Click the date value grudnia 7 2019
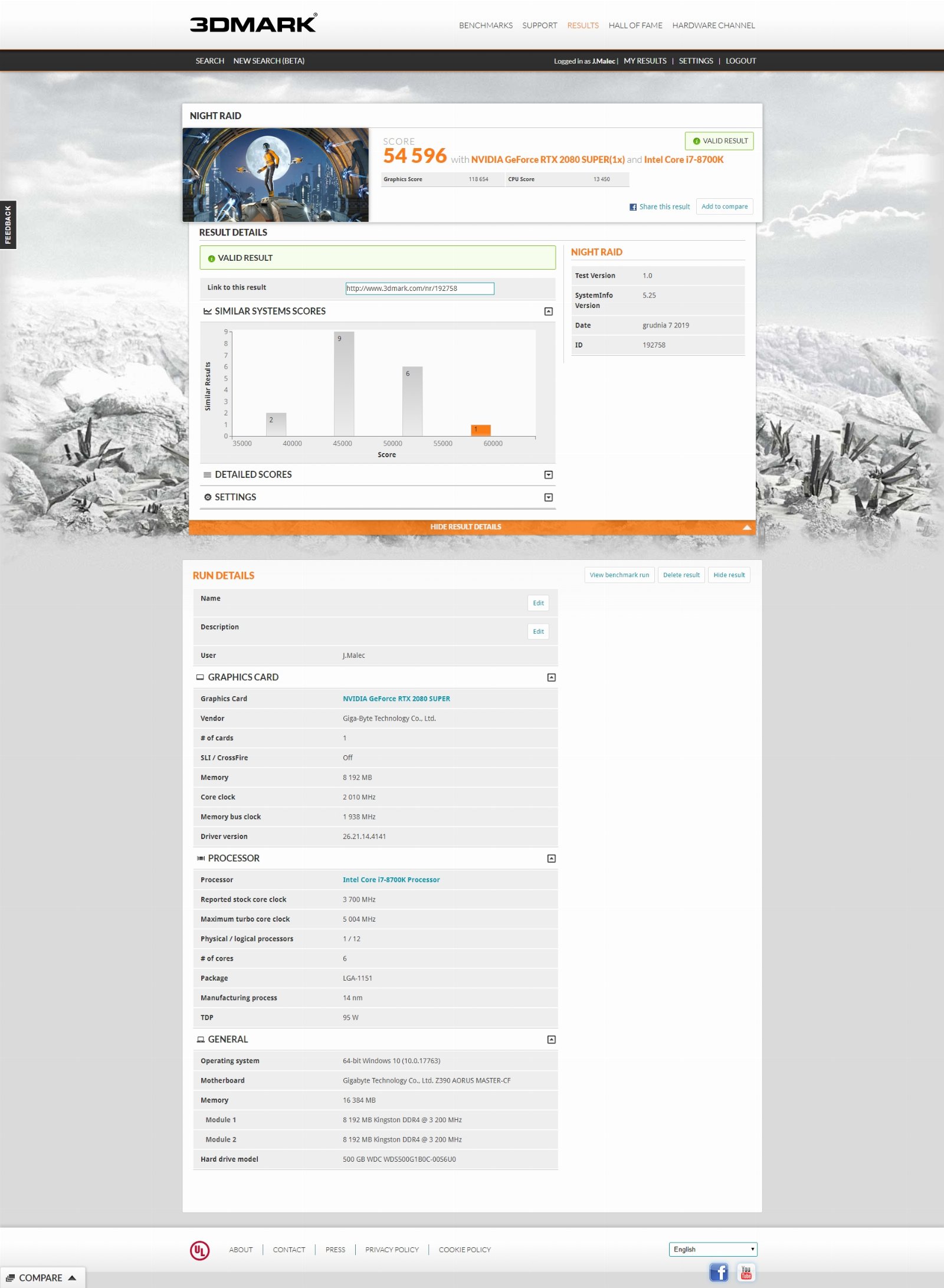 [666, 326]
